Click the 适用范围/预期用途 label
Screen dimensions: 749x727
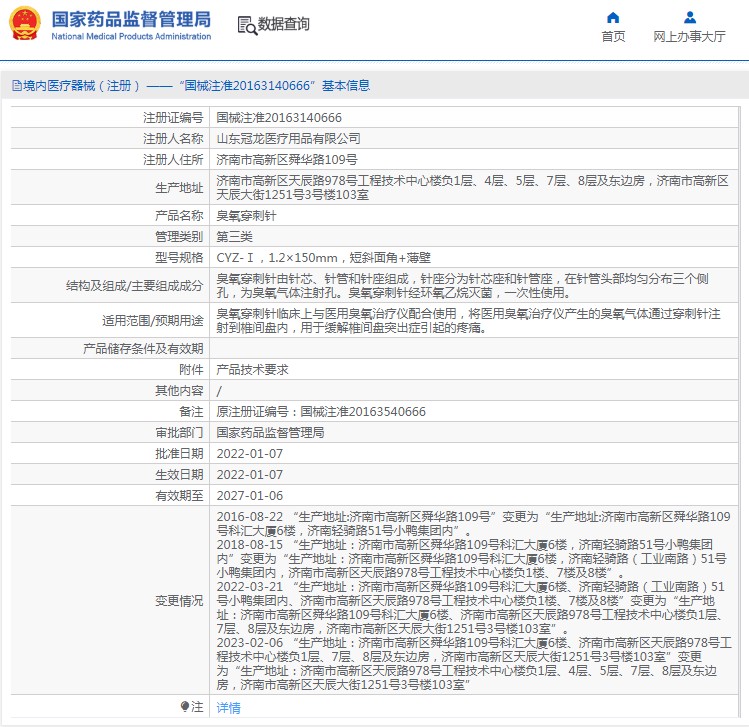[153, 321]
